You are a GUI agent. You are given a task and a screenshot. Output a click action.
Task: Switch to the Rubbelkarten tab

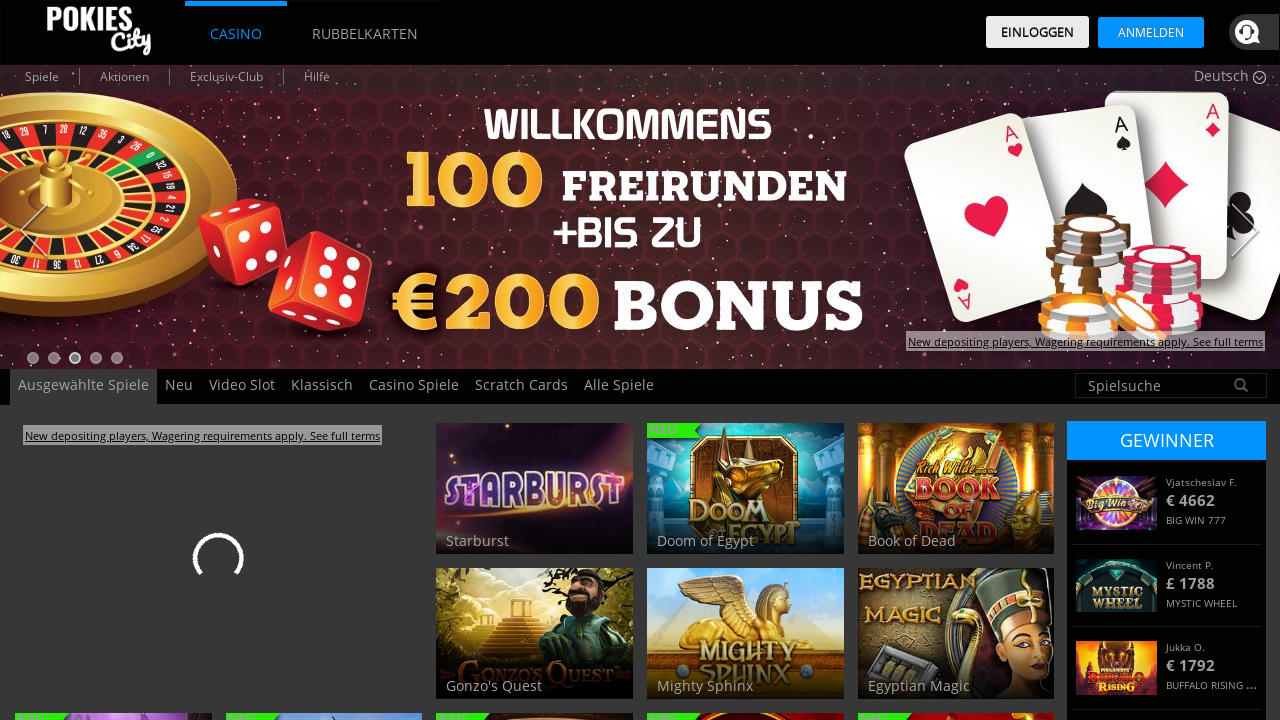(365, 33)
